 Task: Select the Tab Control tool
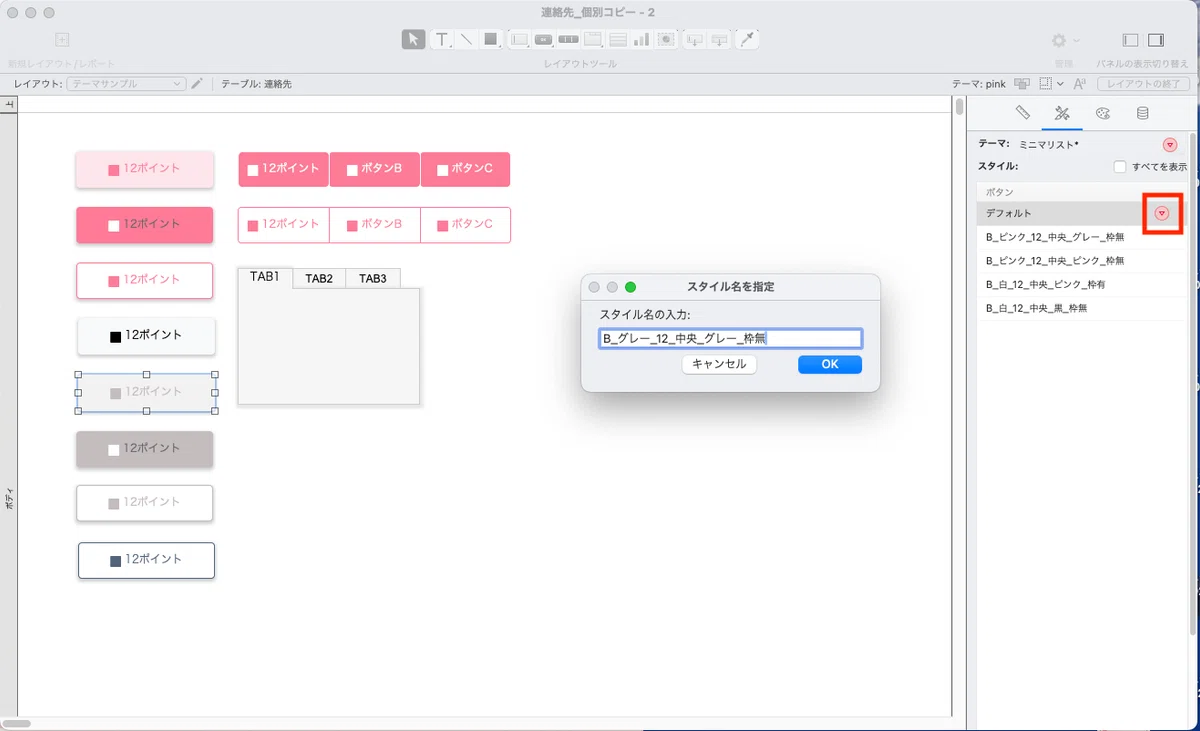(593, 40)
